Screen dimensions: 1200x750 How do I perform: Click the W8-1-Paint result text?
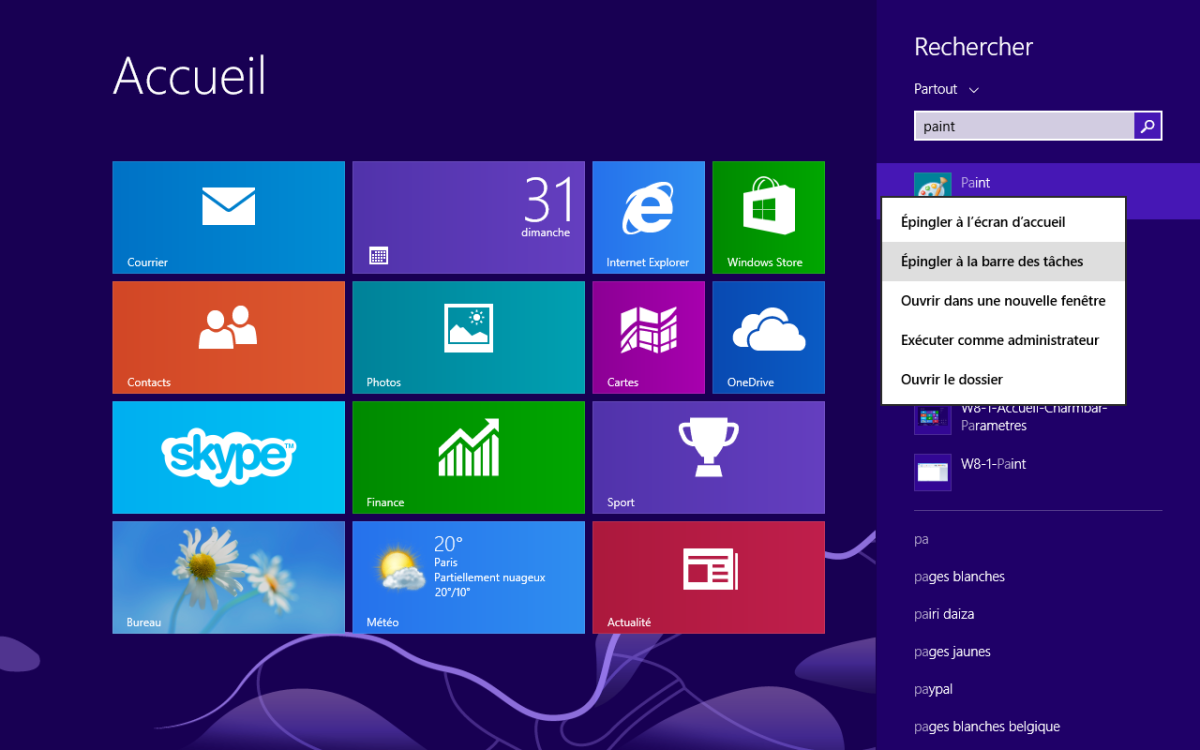point(993,464)
